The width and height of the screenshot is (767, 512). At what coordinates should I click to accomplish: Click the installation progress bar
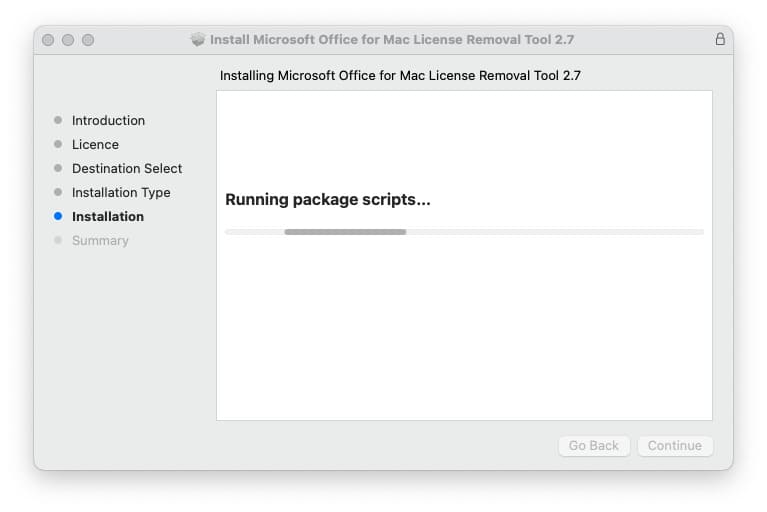(x=464, y=232)
